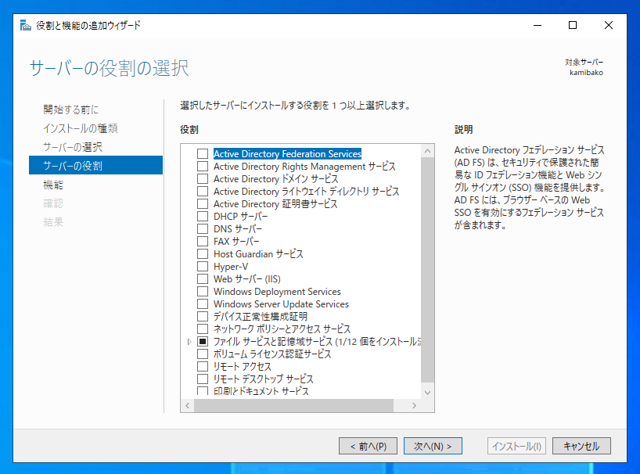Minimize the wizard window

(x=538, y=25)
